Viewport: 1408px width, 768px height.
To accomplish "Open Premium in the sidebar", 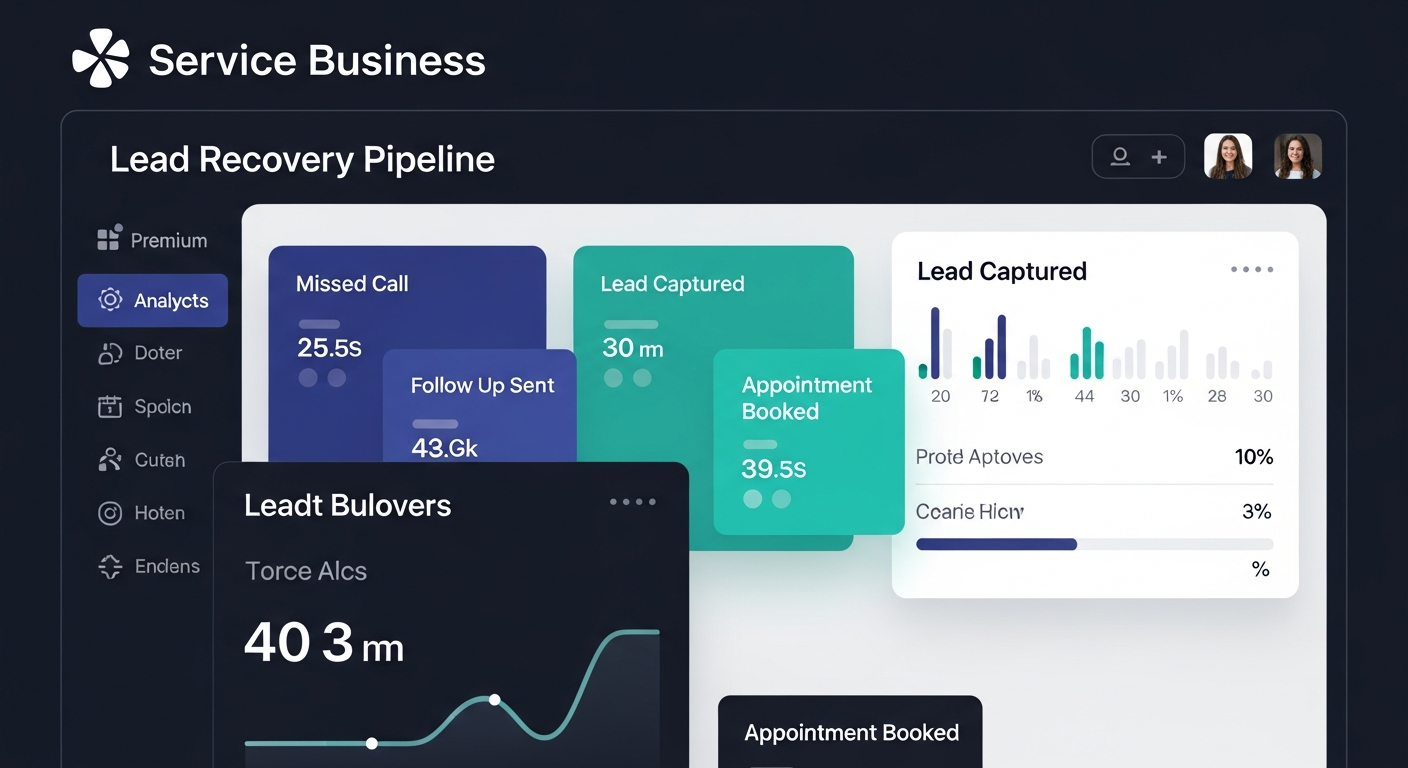I will pyautogui.click(x=152, y=240).
